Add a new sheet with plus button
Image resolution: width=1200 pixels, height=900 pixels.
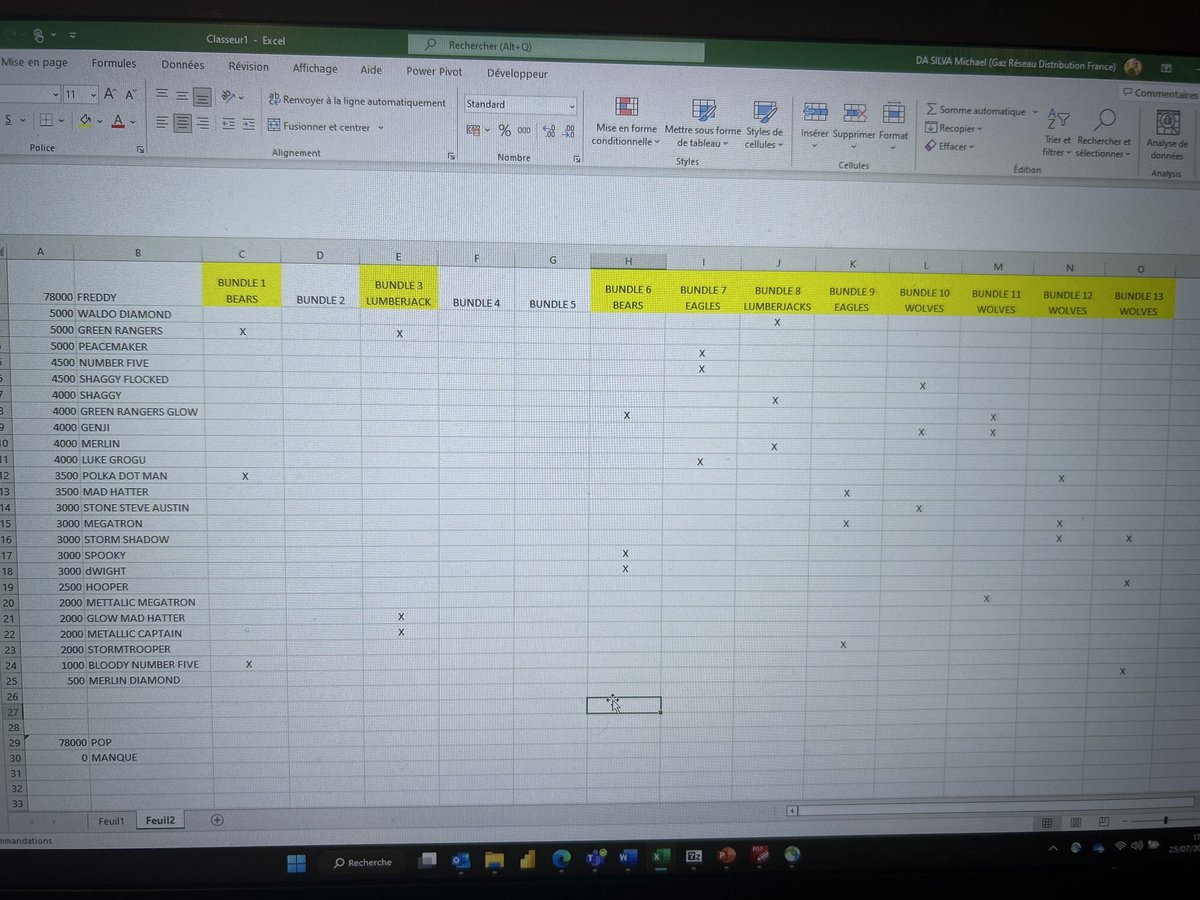click(217, 819)
